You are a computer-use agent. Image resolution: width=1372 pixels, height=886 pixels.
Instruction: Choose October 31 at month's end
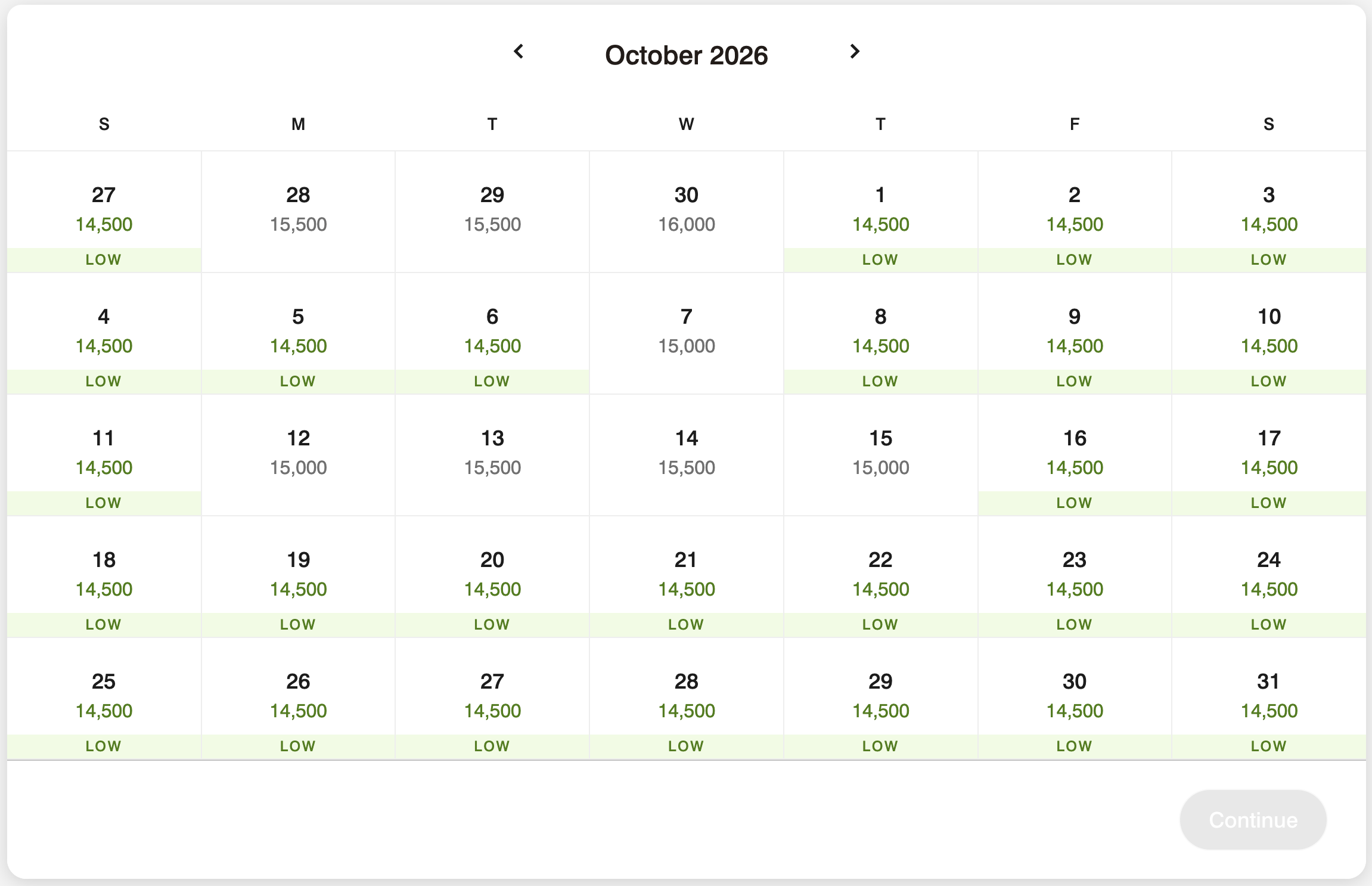click(x=1268, y=695)
